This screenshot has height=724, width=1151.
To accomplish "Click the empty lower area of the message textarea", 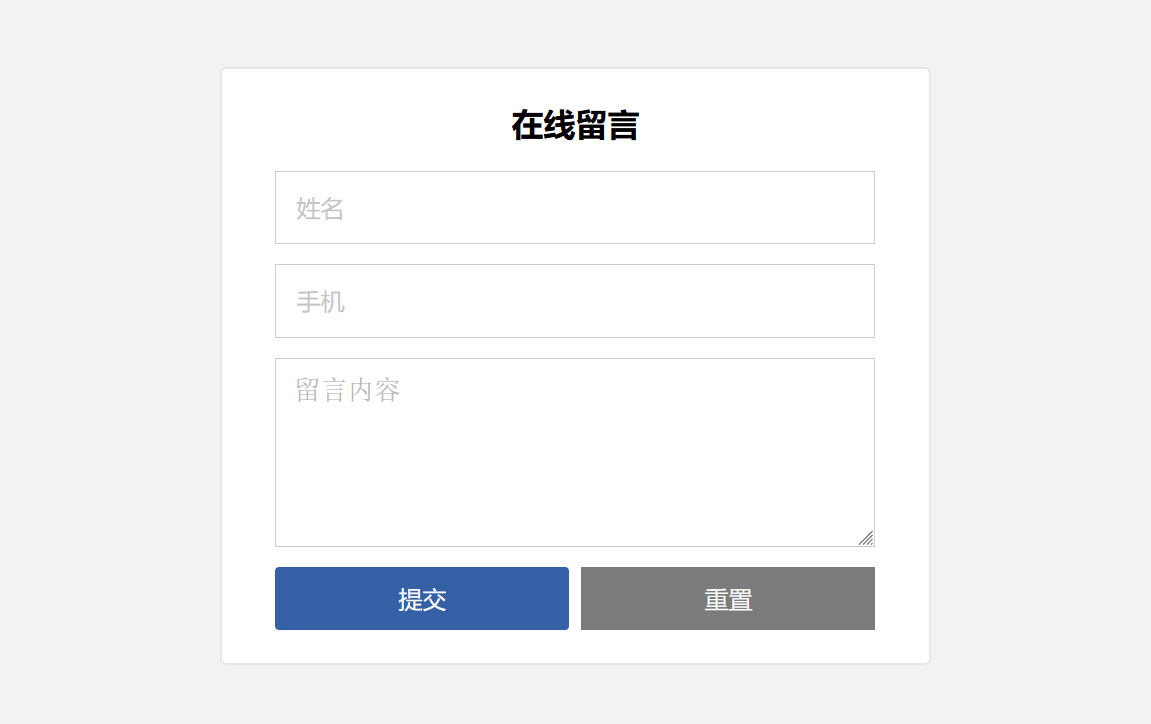I will pos(575,499).
